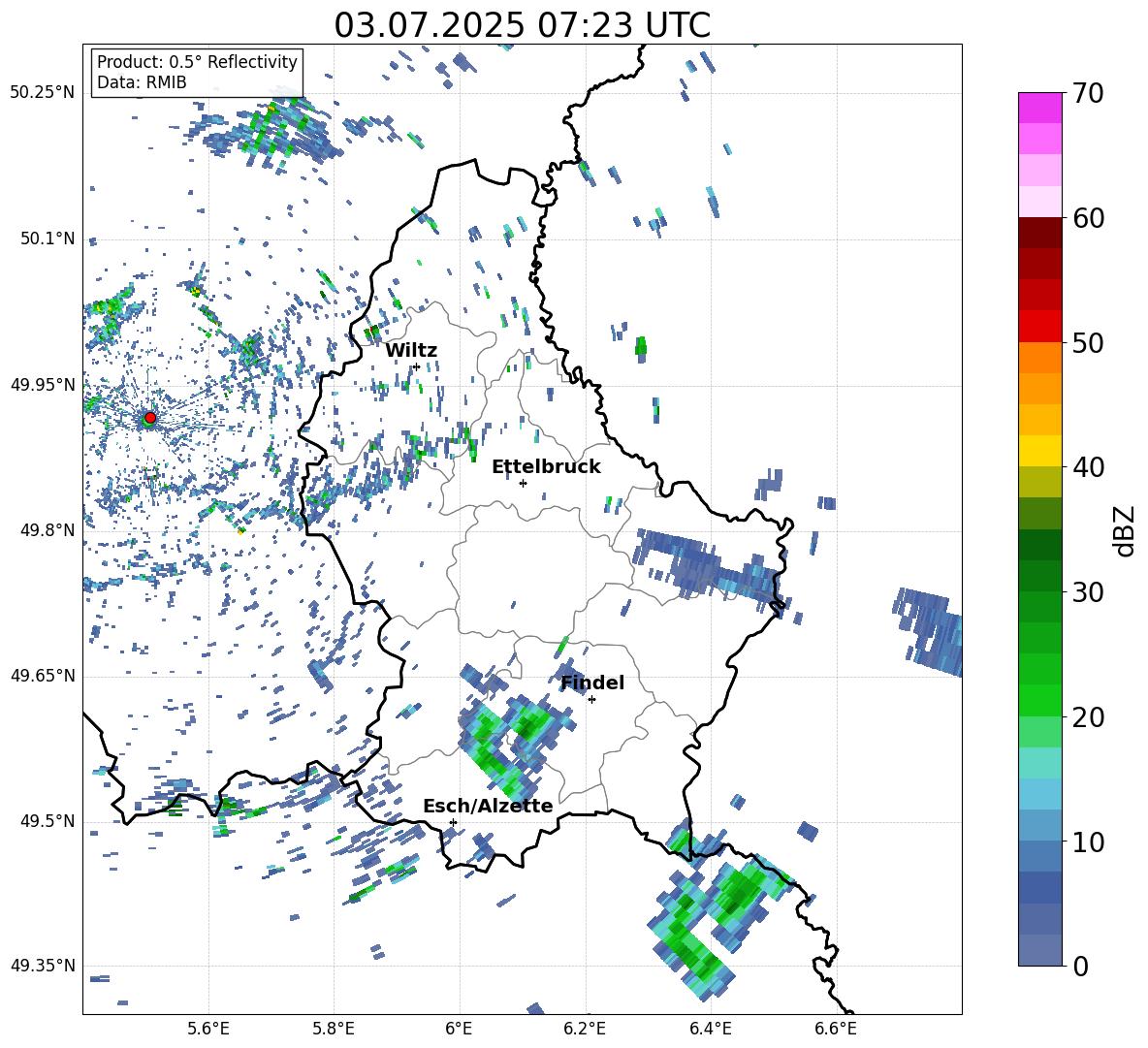Click the 49.65°N latitude label
Viewport: 1148px width, 1048px height.
(x=42, y=675)
